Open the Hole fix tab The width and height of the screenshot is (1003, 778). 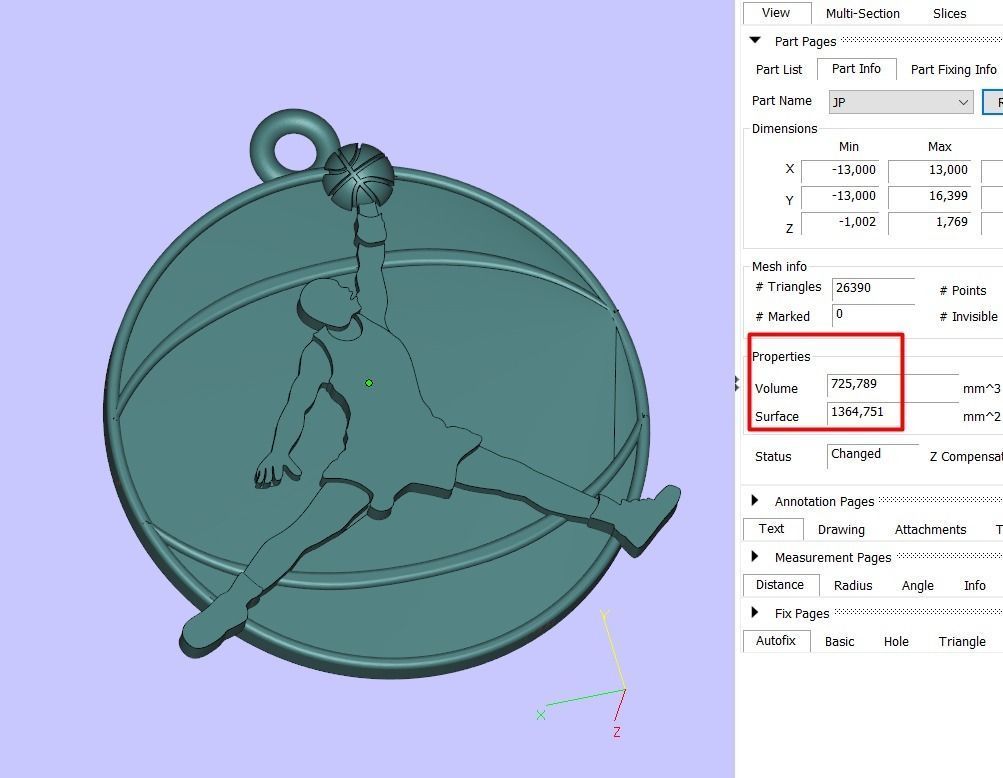pos(896,641)
